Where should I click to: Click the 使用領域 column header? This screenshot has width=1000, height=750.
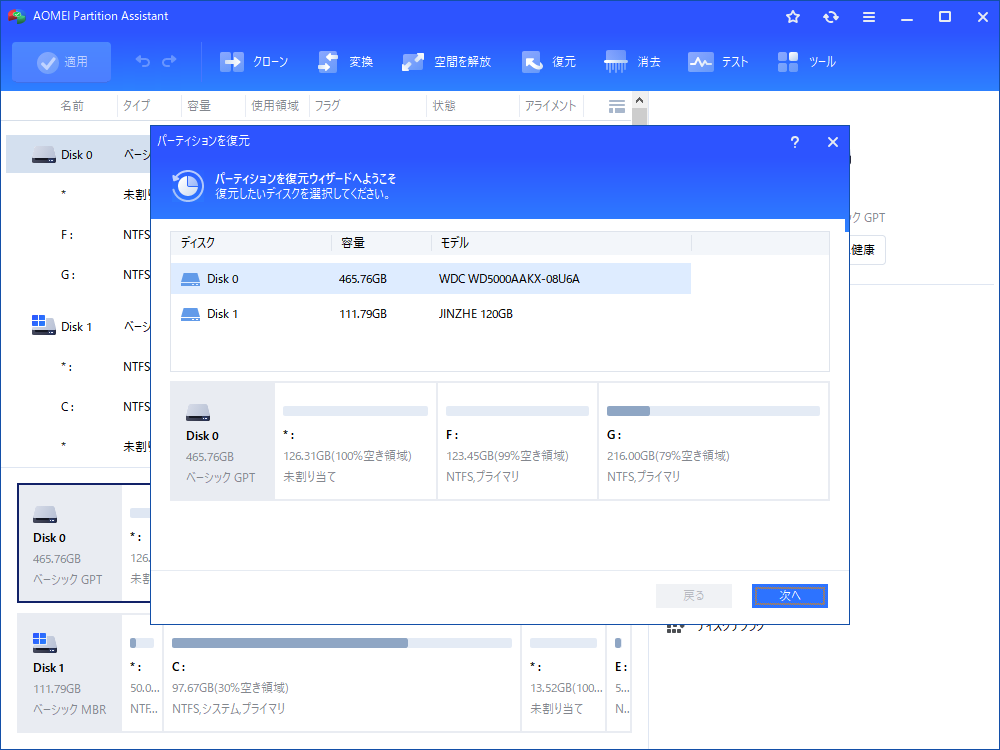click(274, 106)
